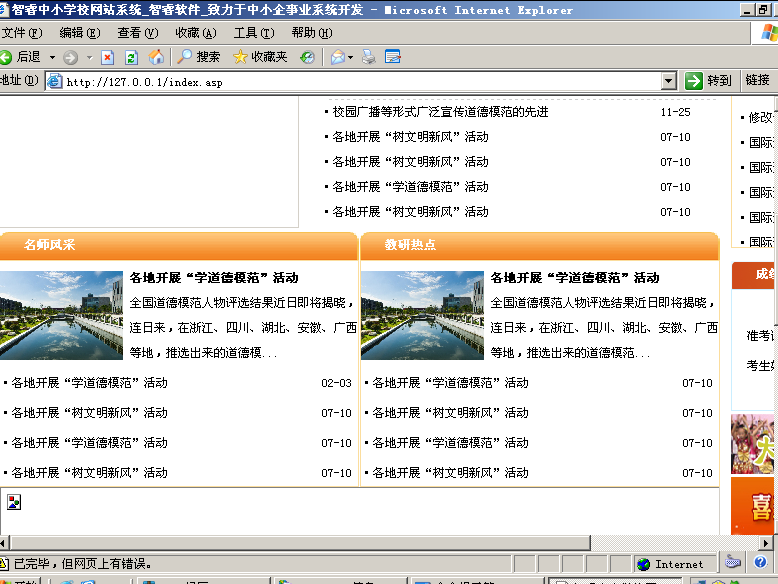Click the 考生 label in the score panel
The width and height of the screenshot is (778, 584).
[x=760, y=366]
